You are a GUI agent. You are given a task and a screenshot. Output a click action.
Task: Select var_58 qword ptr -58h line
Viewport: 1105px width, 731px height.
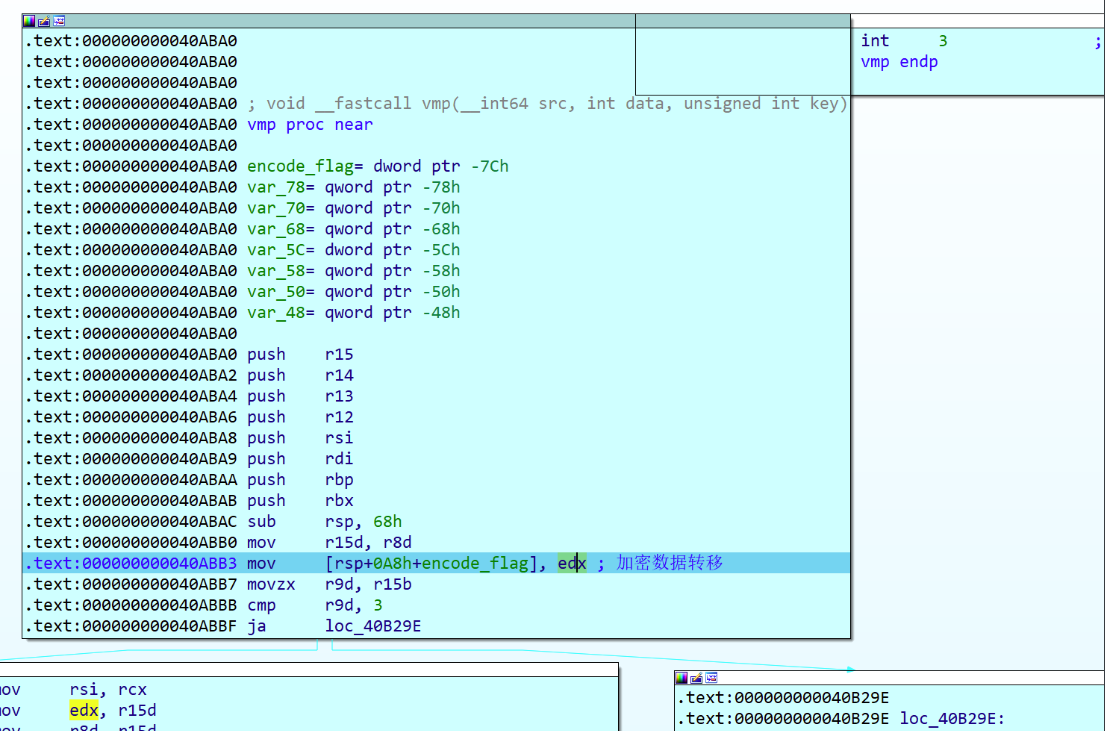pos(353,271)
